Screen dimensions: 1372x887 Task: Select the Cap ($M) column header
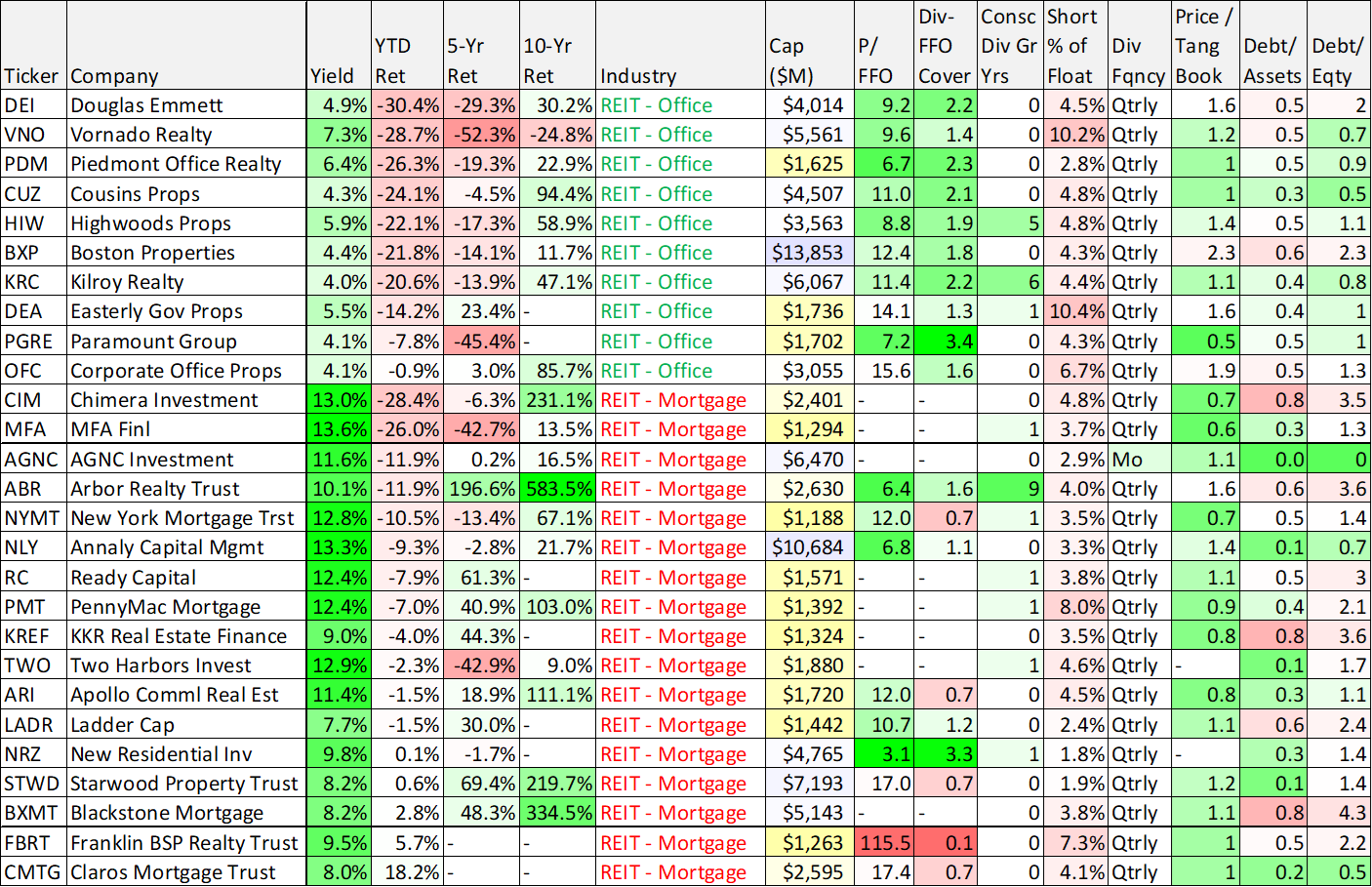tap(810, 46)
